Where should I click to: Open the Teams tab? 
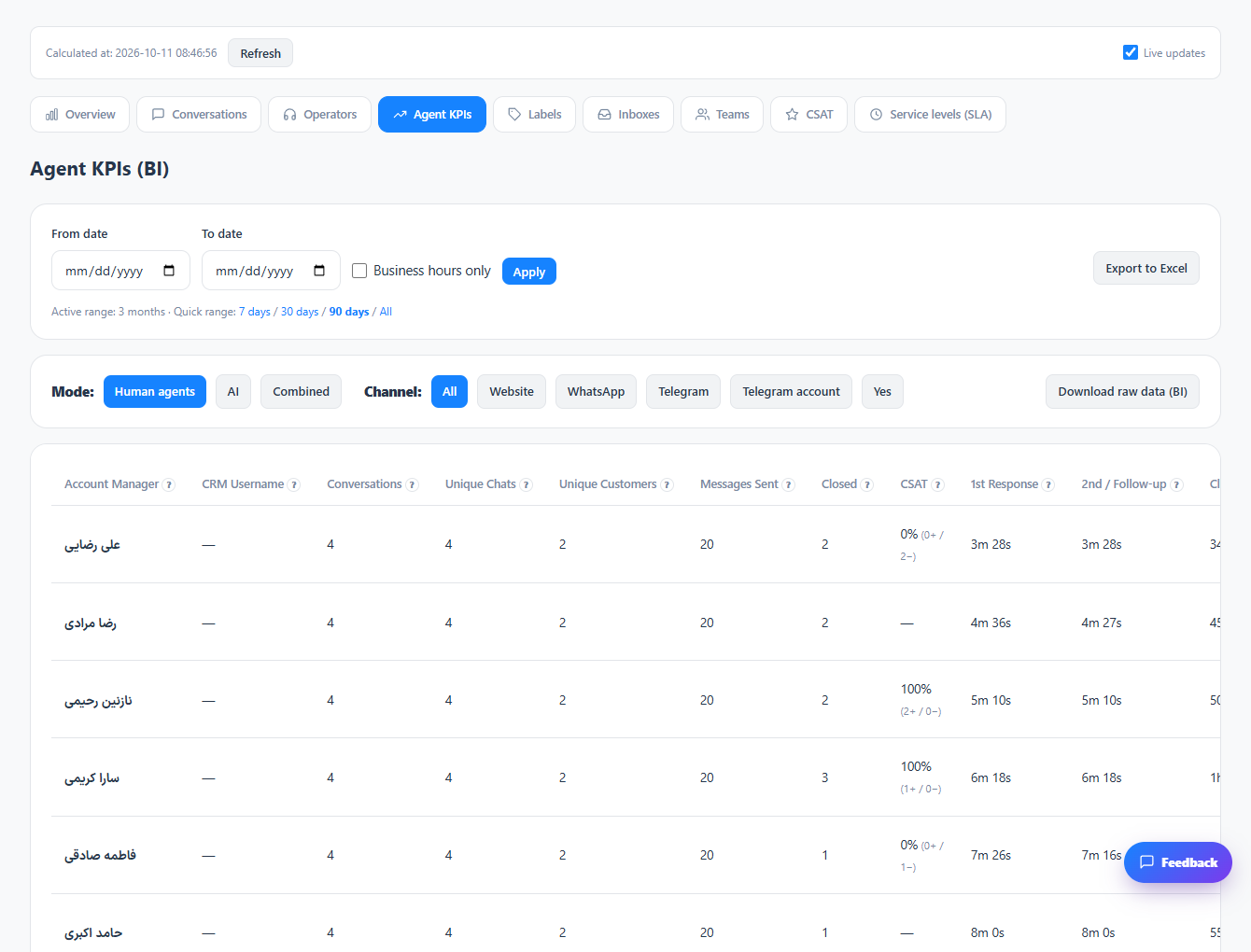(723, 115)
